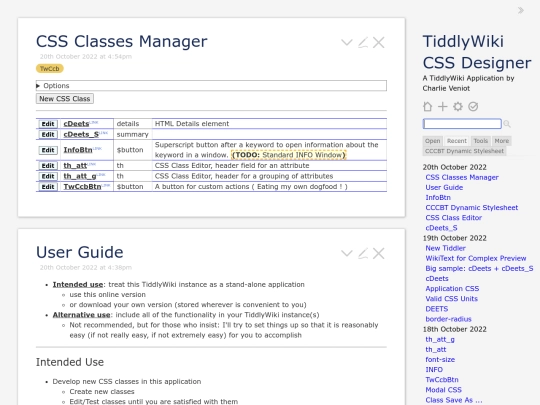Open WikiText for Complex Preview link
This screenshot has height=405, width=540.
tap(476, 258)
